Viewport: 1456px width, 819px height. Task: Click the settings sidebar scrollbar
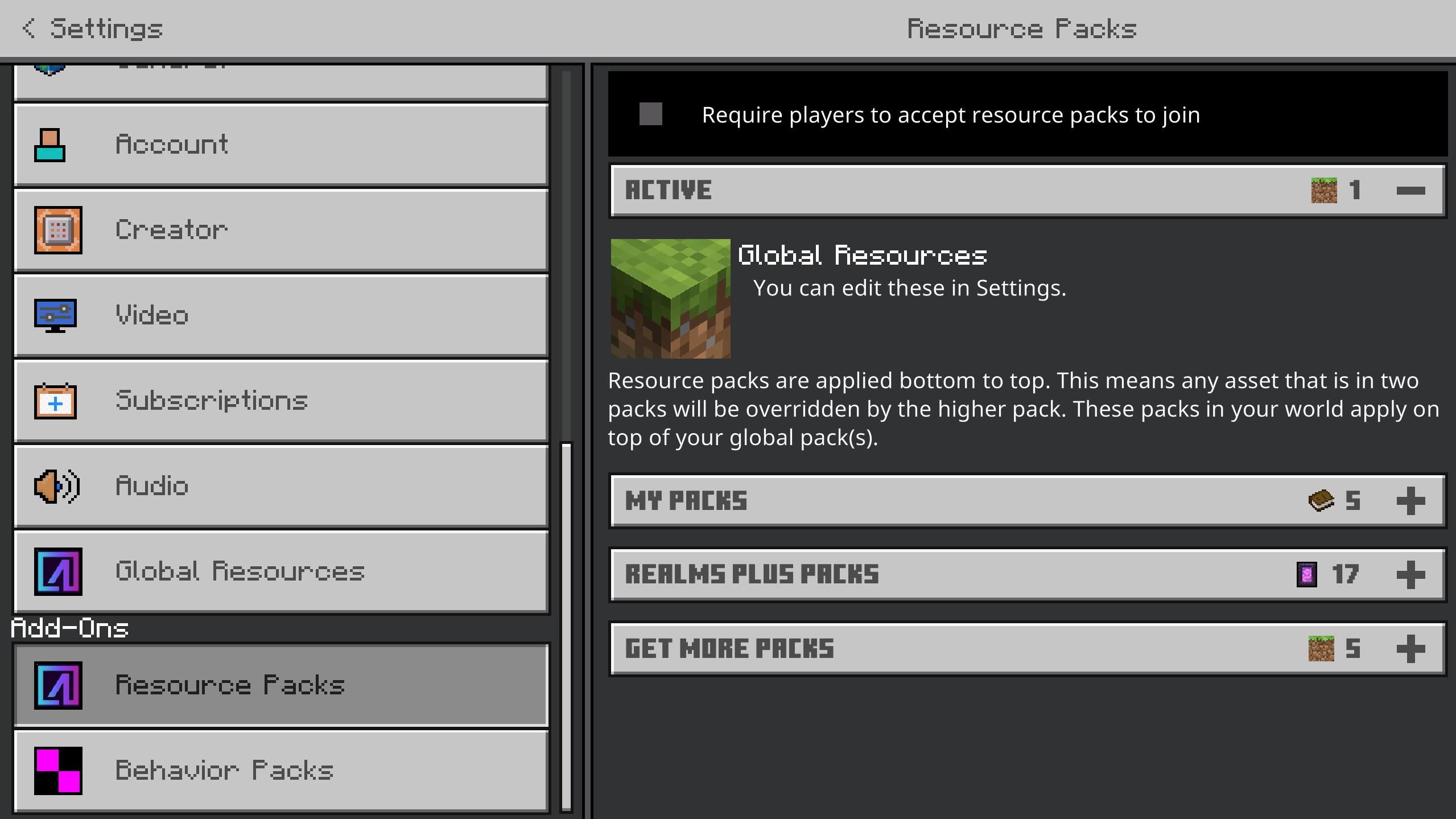pos(566,626)
